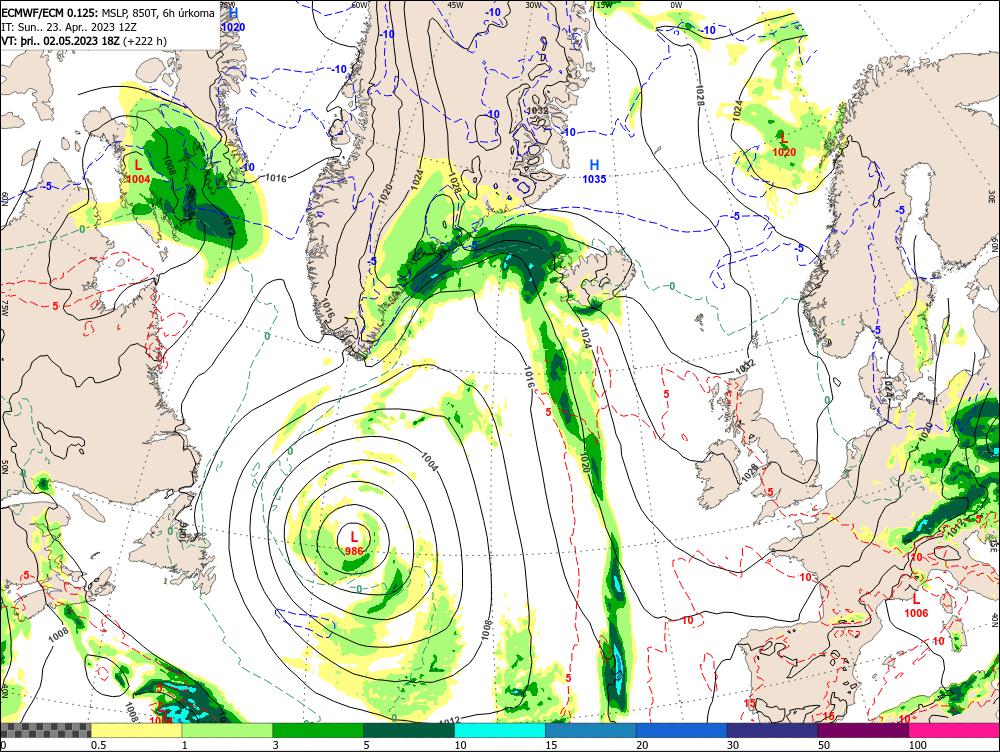Click the legend tick label "20"

pyautogui.click(x=642, y=745)
